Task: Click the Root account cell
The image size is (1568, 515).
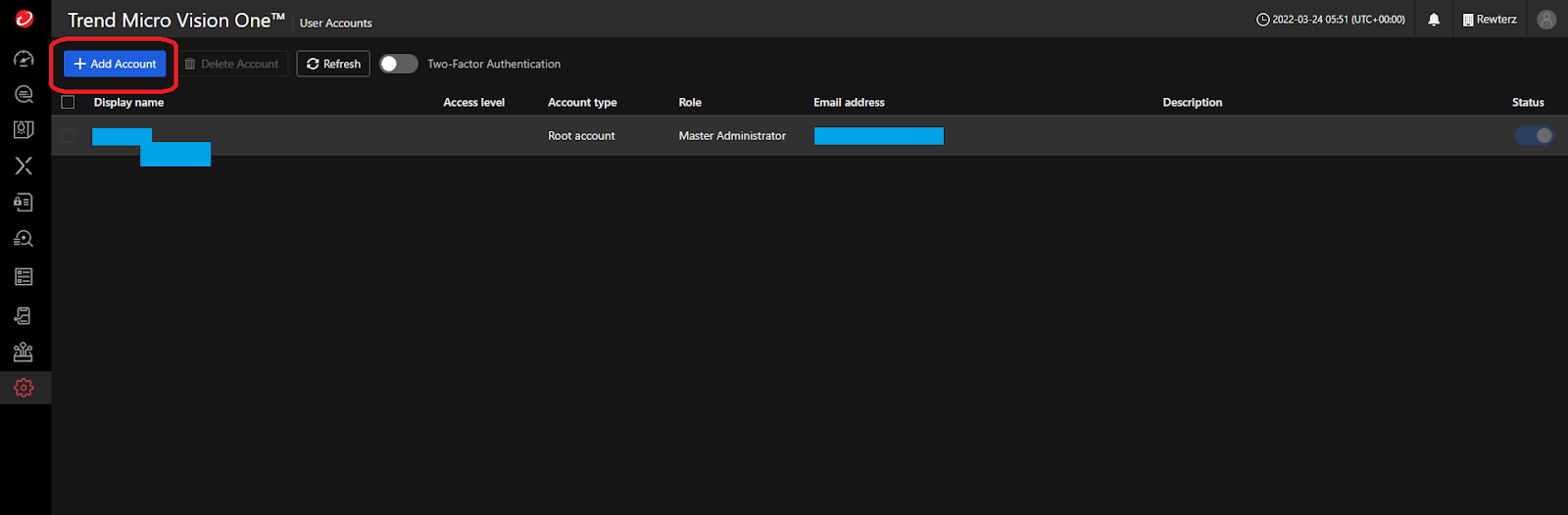Action: tap(581, 135)
